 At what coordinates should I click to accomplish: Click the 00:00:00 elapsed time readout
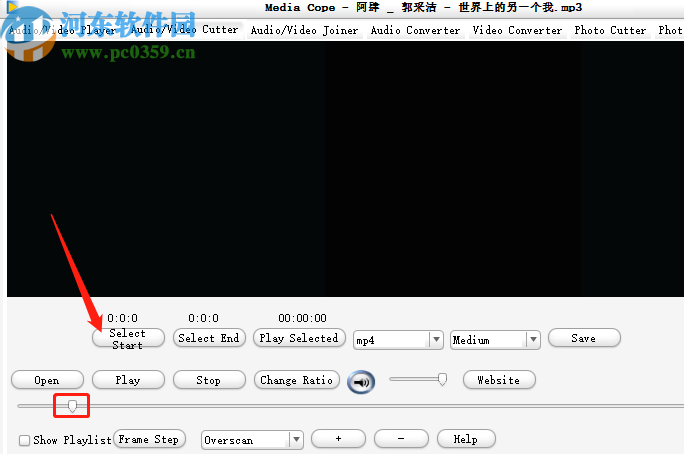pos(302,318)
